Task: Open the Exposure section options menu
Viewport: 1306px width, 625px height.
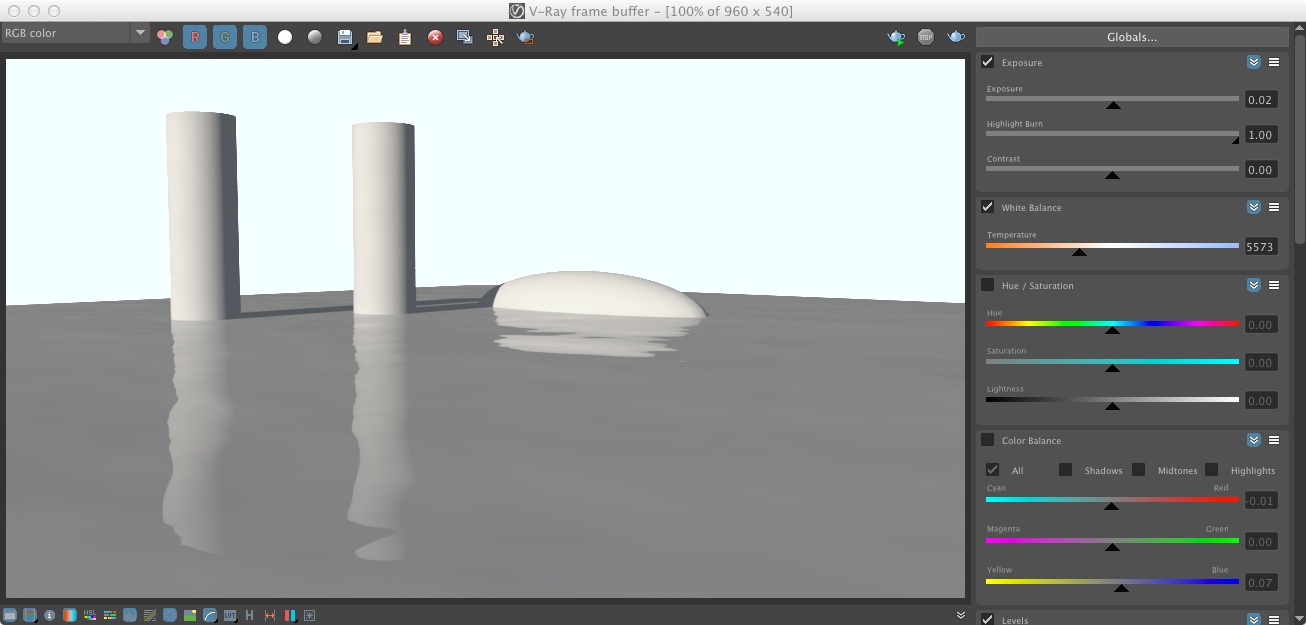Action: pos(1274,62)
